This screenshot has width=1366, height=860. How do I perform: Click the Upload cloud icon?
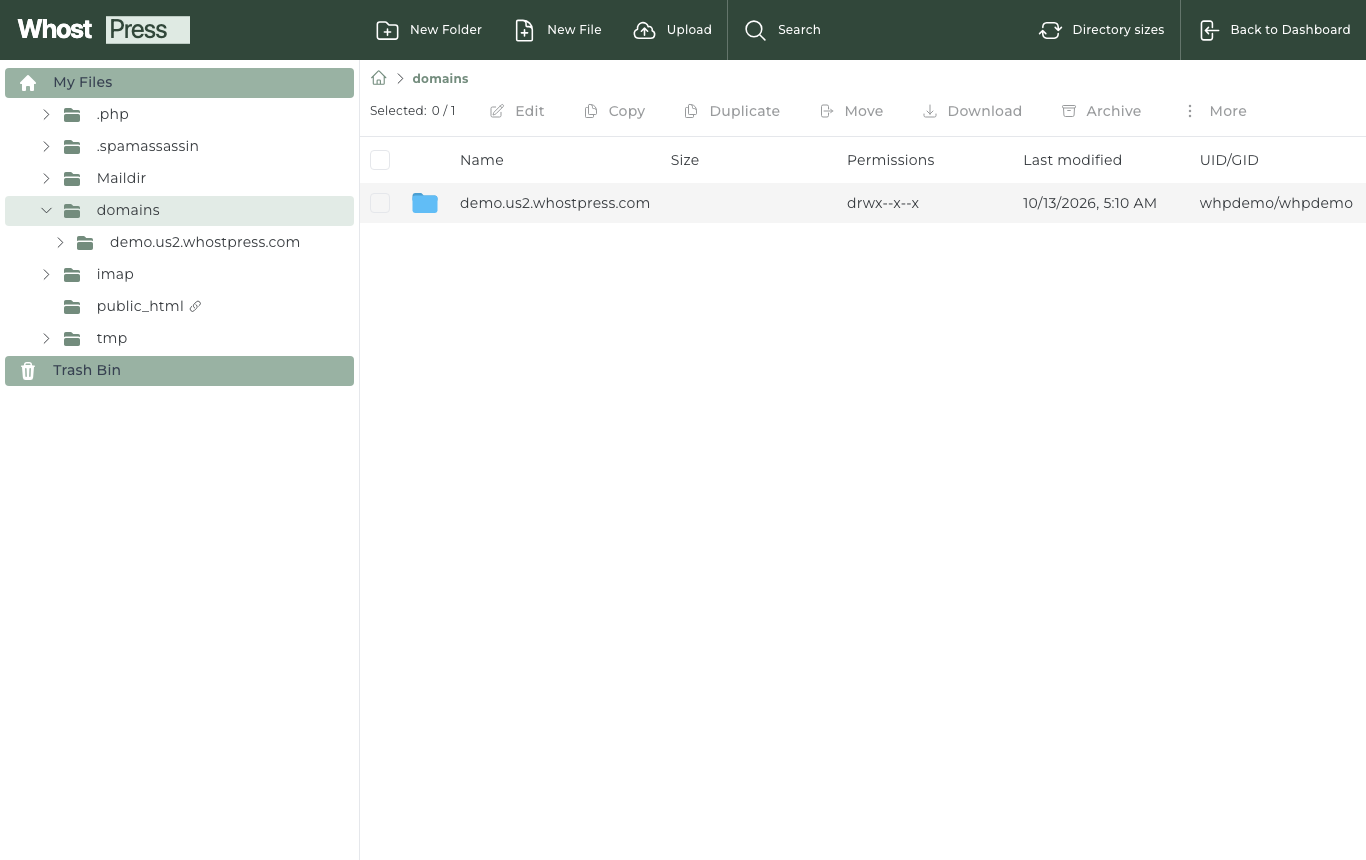click(x=645, y=30)
